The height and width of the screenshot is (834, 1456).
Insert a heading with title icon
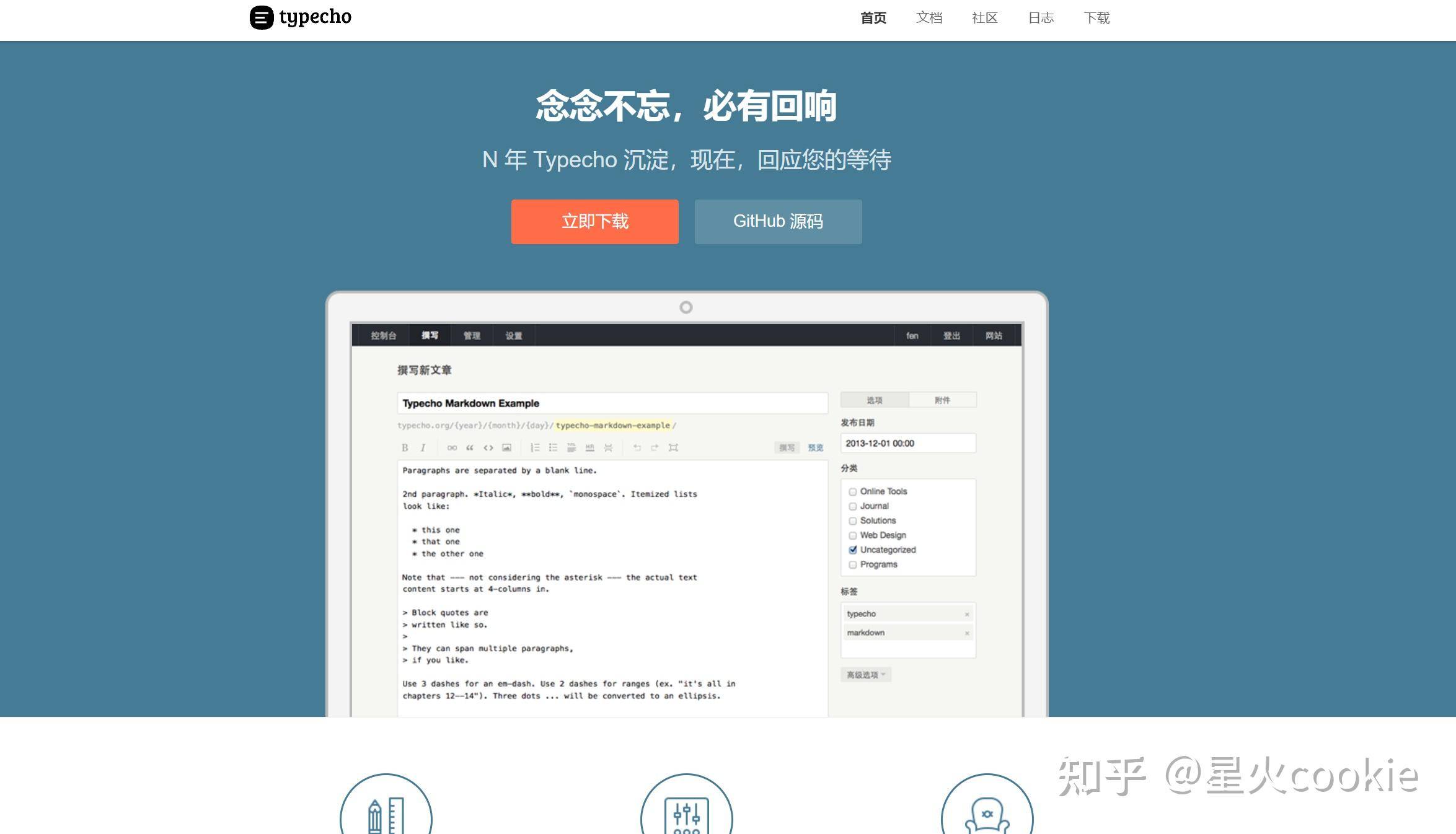point(571,447)
